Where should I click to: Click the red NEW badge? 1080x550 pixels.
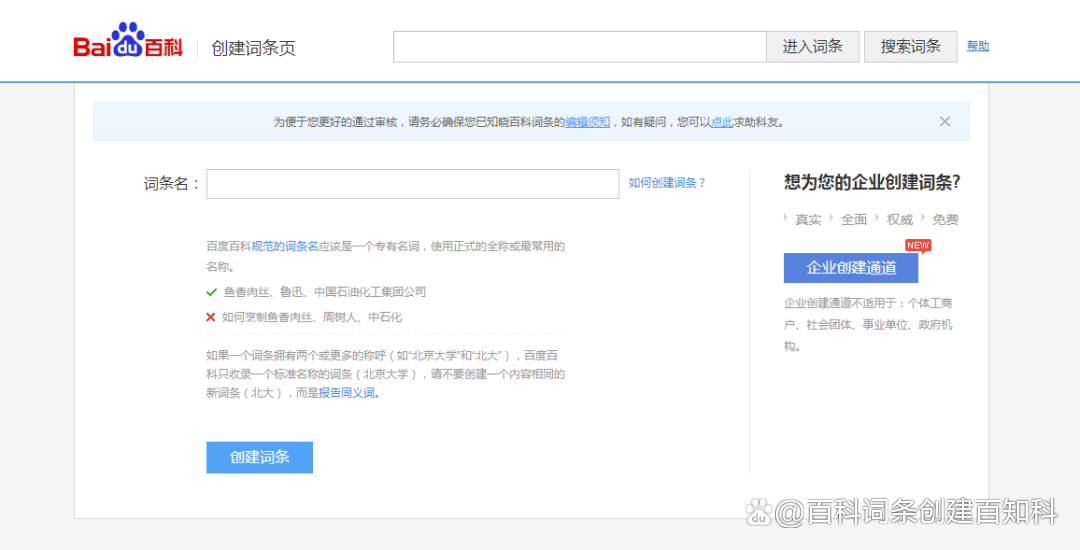click(x=917, y=245)
